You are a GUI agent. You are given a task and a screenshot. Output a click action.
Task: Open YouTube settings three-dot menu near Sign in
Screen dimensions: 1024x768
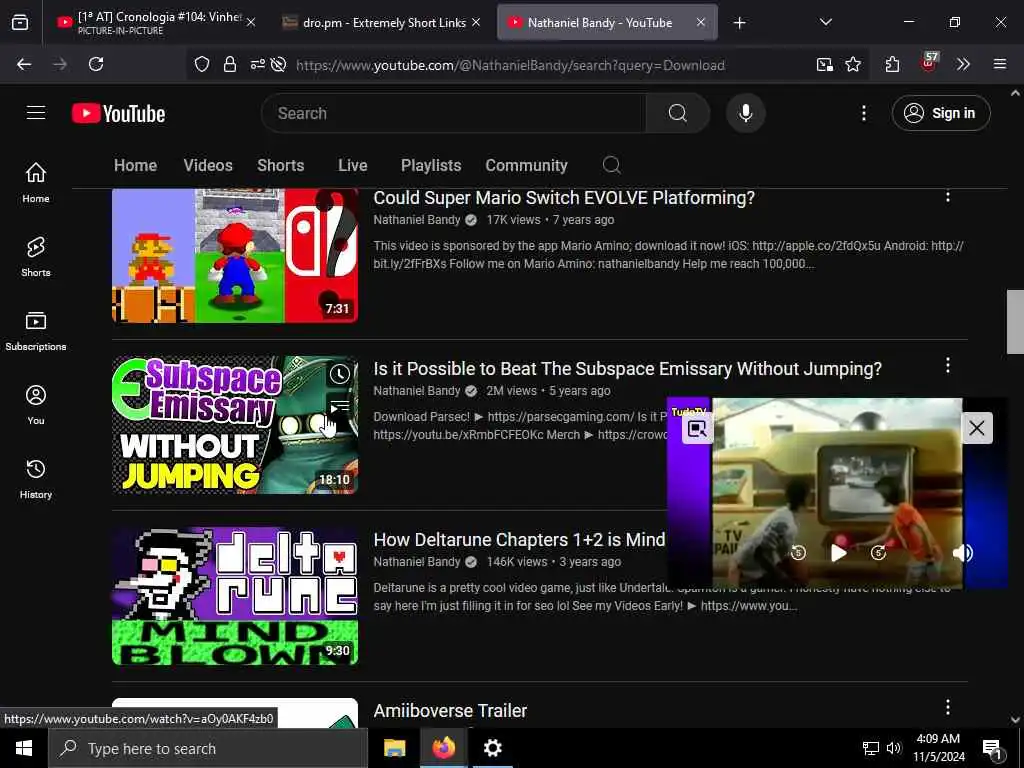click(863, 113)
